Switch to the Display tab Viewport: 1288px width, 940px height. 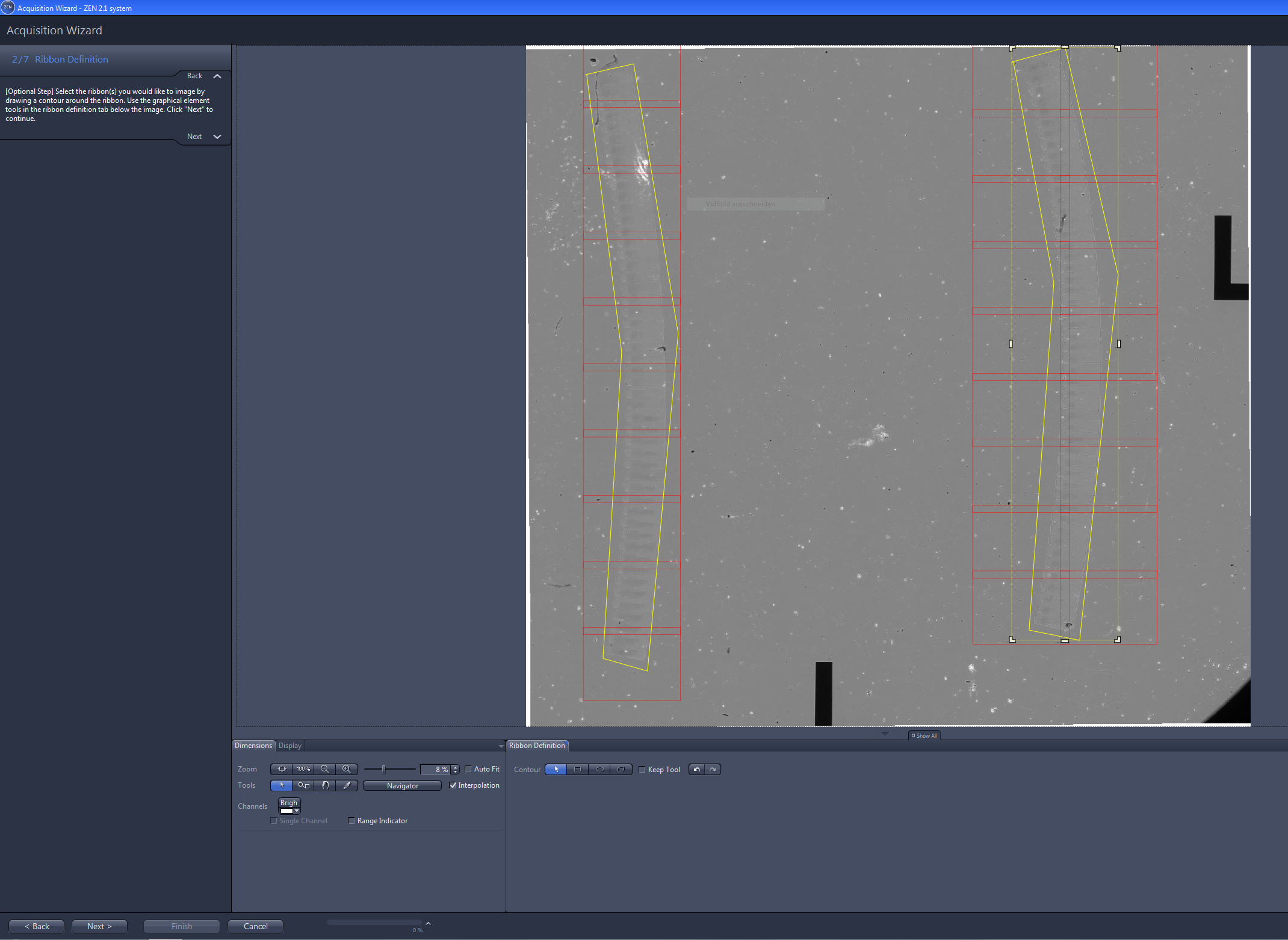coord(289,745)
